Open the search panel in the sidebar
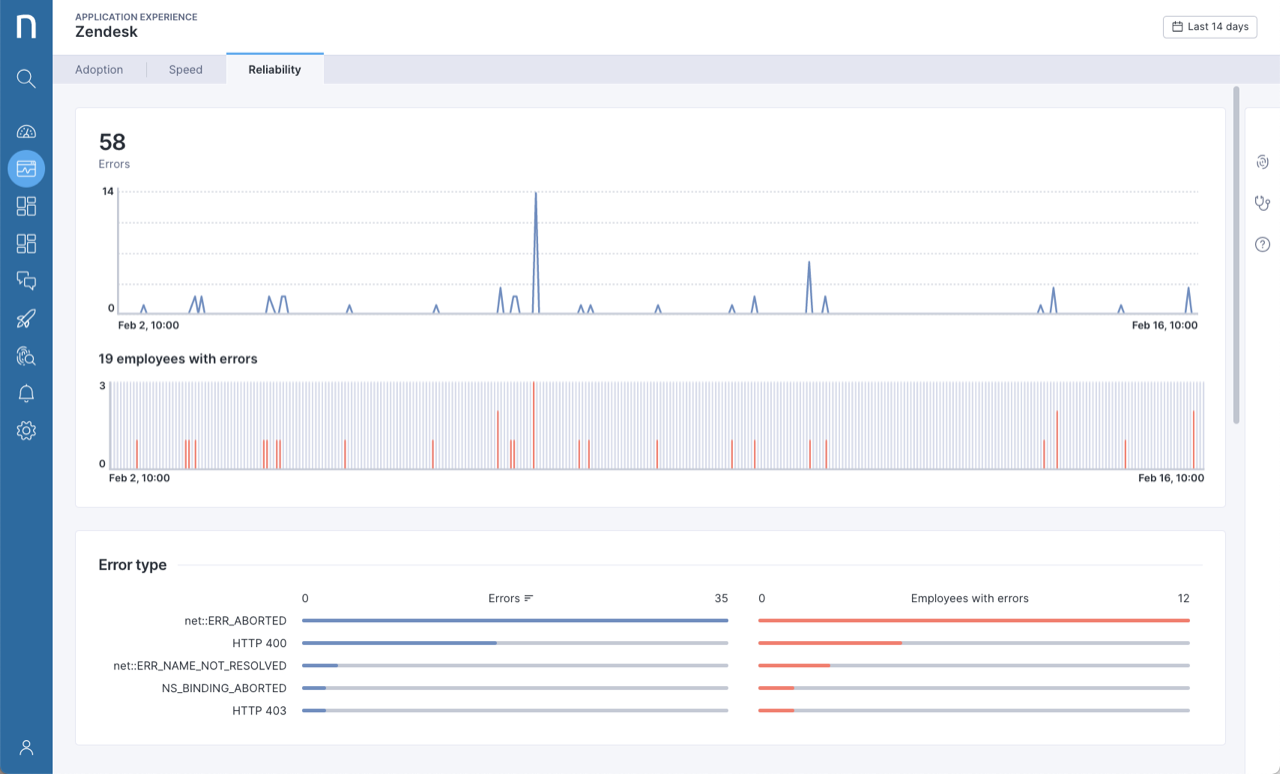This screenshot has width=1280, height=774. (x=26, y=78)
